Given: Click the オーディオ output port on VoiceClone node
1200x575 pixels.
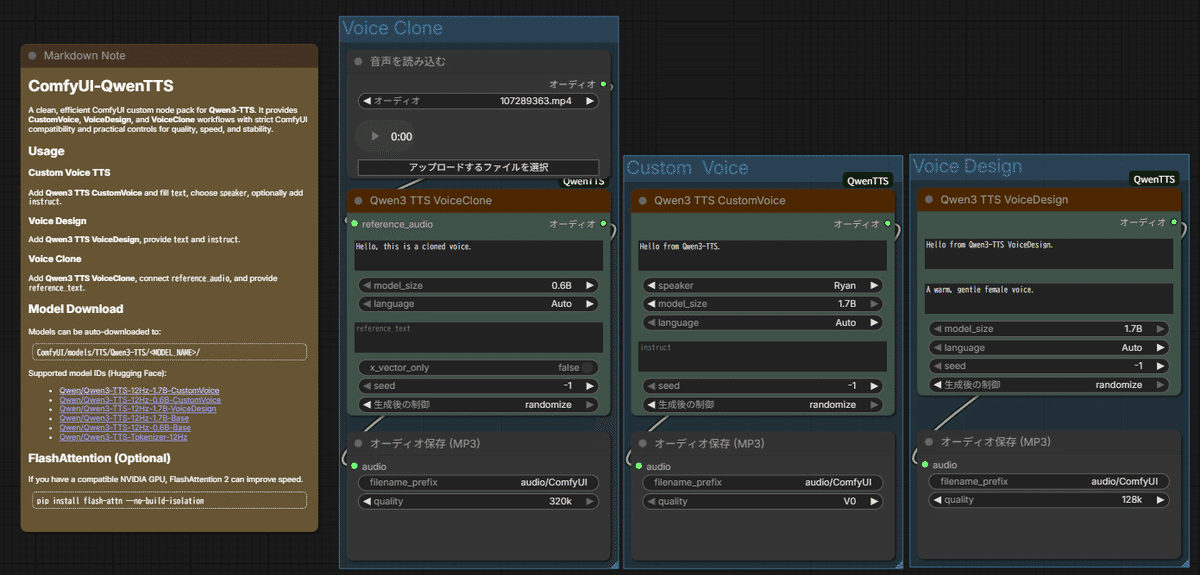Looking at the screenshot, I should (603, 223).
